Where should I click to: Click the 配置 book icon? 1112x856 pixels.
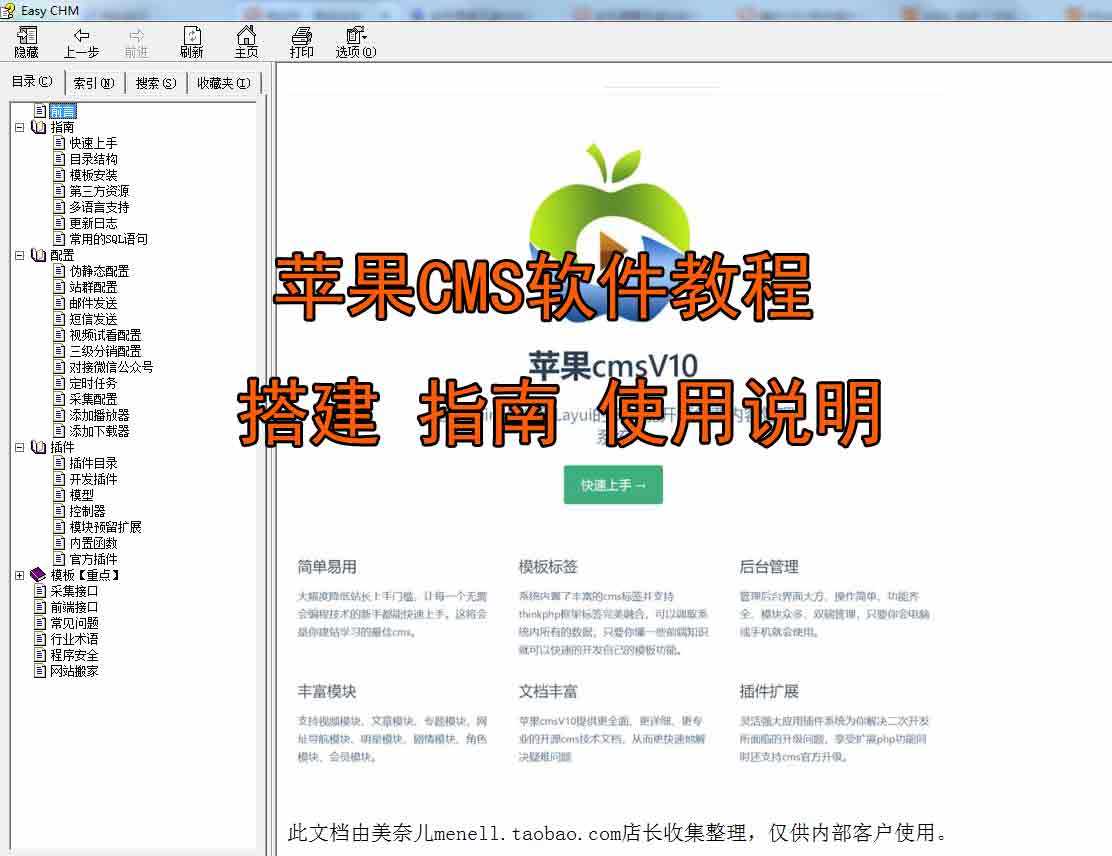point(38,255)
